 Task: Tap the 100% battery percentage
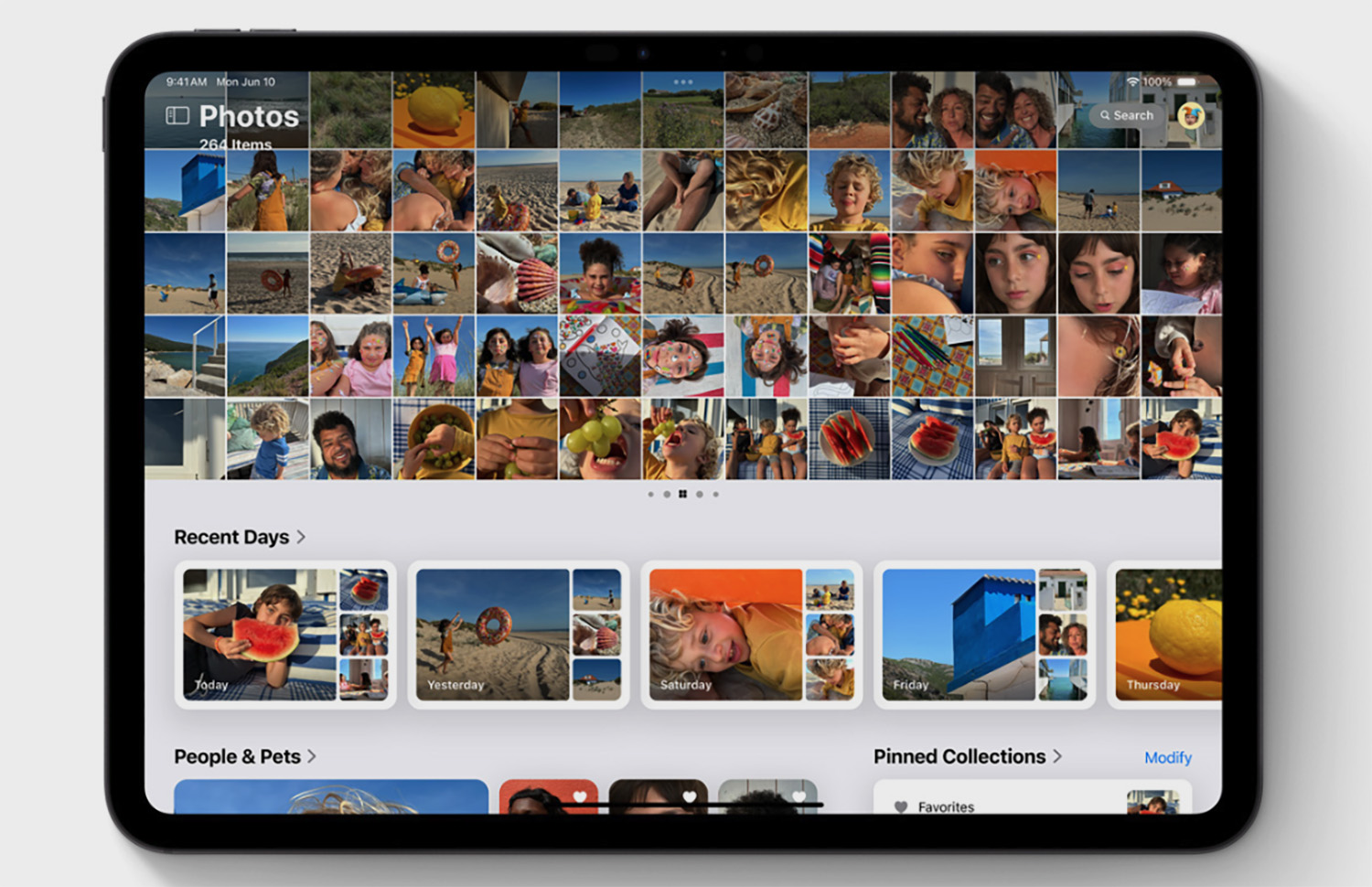point(1157,81)
